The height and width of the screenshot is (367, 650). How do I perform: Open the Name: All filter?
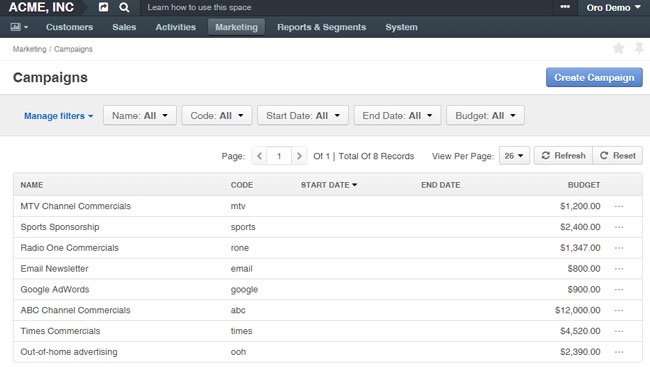[x=140, y=116]
